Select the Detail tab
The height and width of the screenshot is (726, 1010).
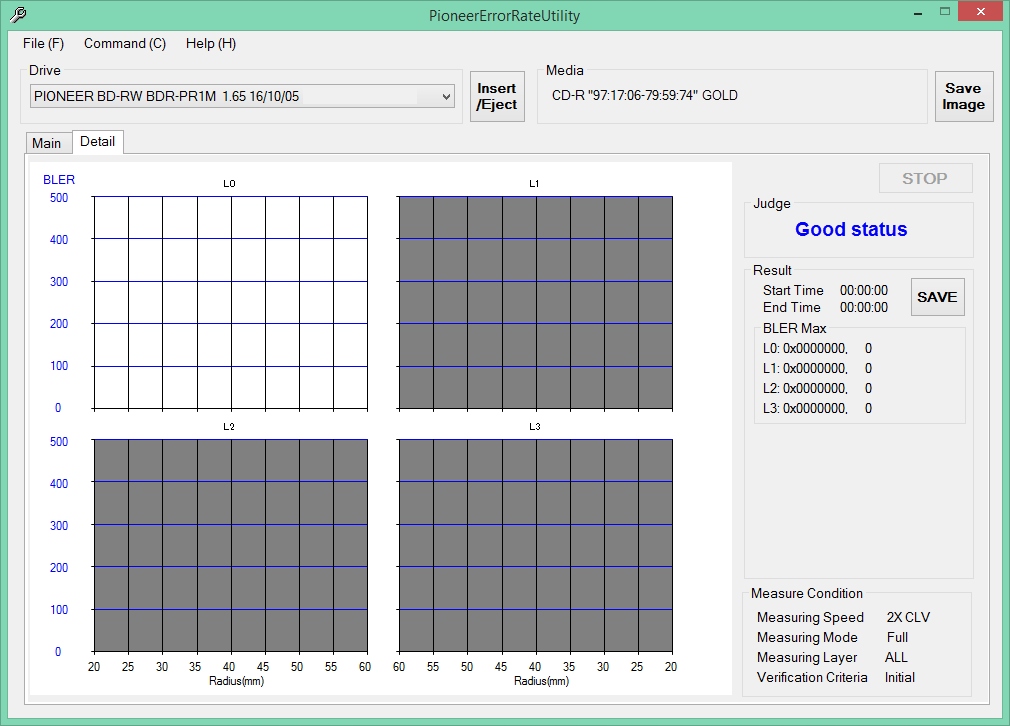(x=97, y=142)
